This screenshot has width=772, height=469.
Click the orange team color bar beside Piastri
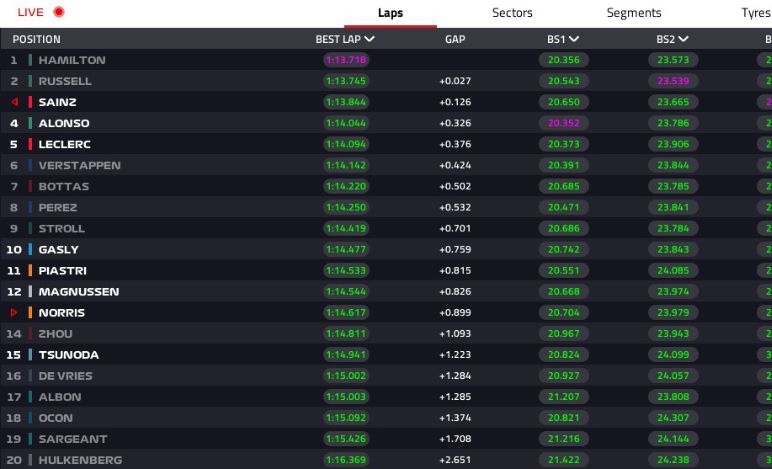pyautogui.click(x=31, y=270)
